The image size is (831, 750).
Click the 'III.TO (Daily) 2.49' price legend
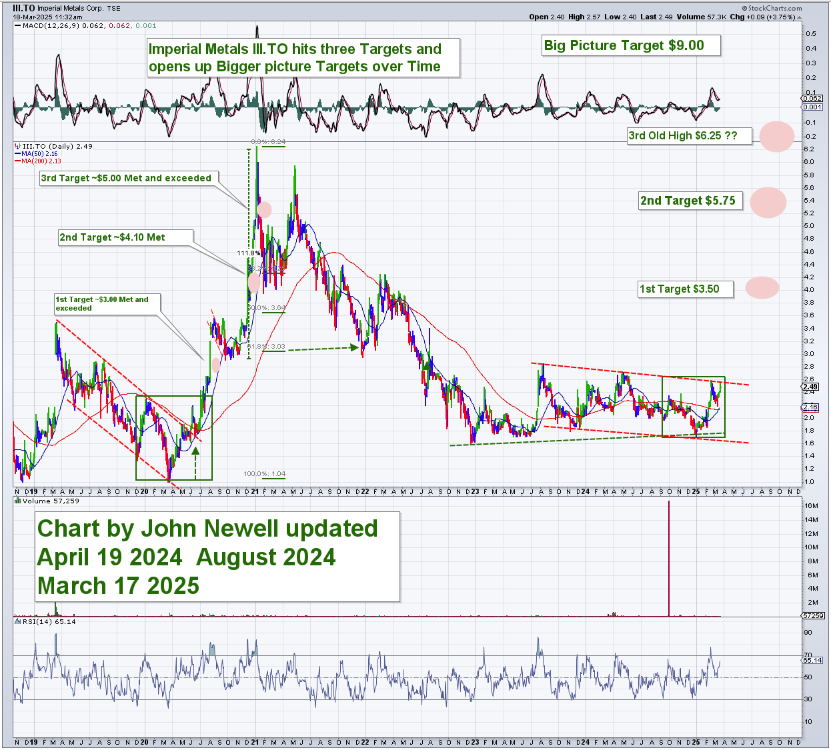(54, 146)
